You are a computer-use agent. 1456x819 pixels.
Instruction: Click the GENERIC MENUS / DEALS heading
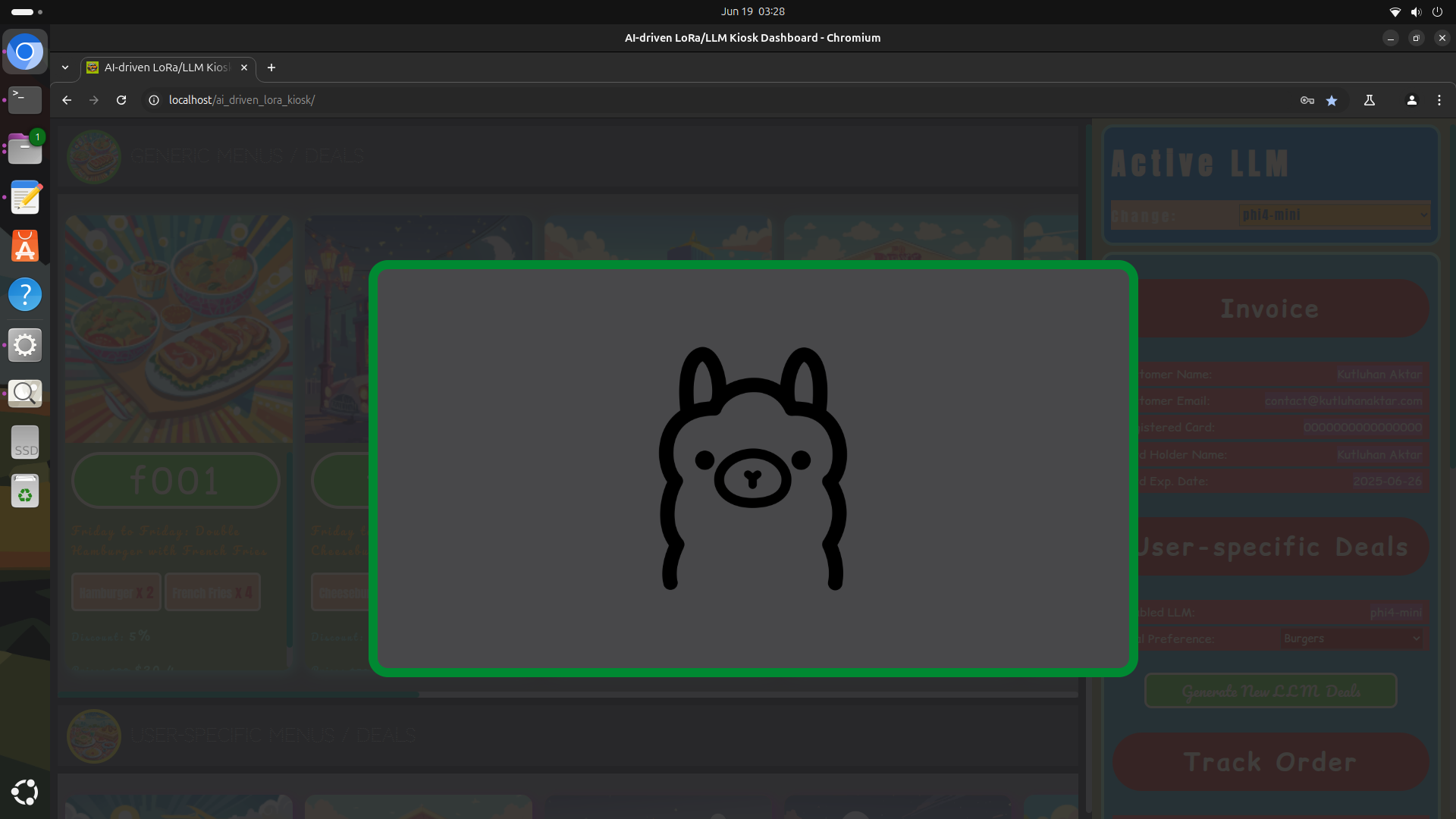pyautogui.click(x=246, y=156)
